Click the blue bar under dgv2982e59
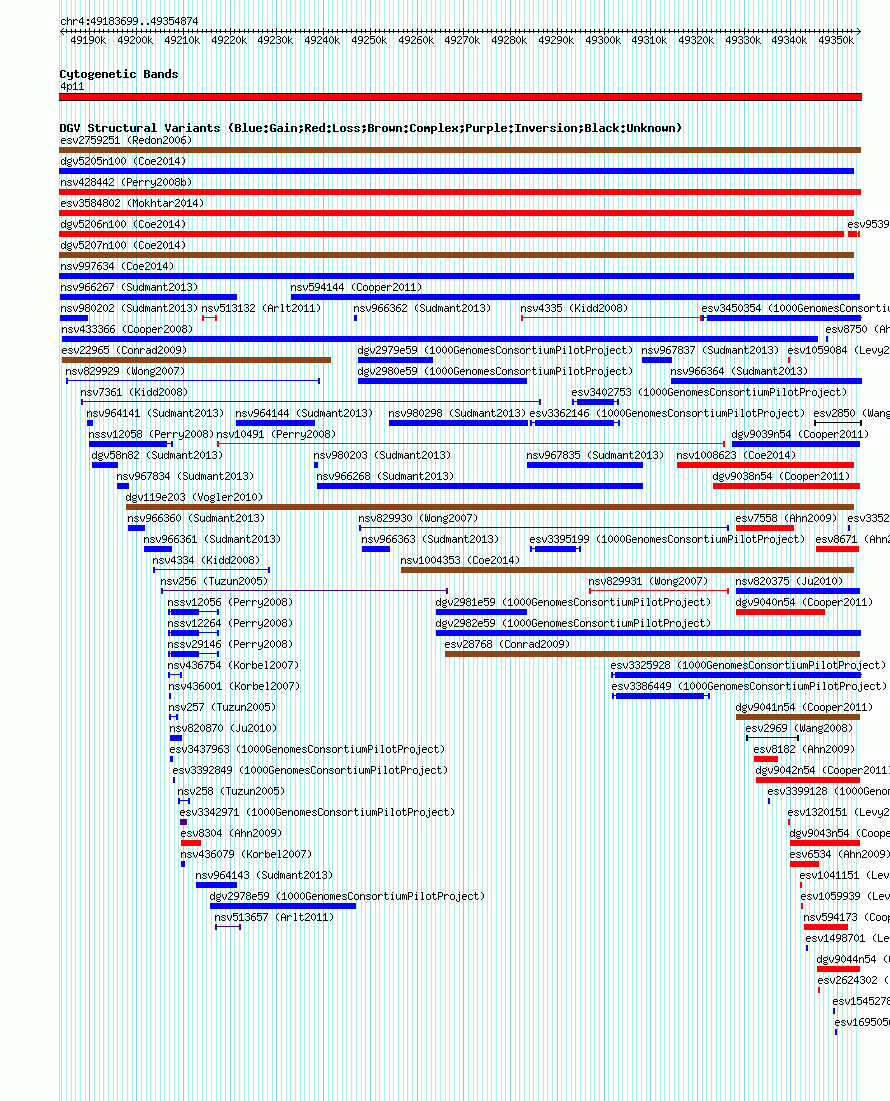Viewport: 890px width, 1101px height. coord(648,633)
